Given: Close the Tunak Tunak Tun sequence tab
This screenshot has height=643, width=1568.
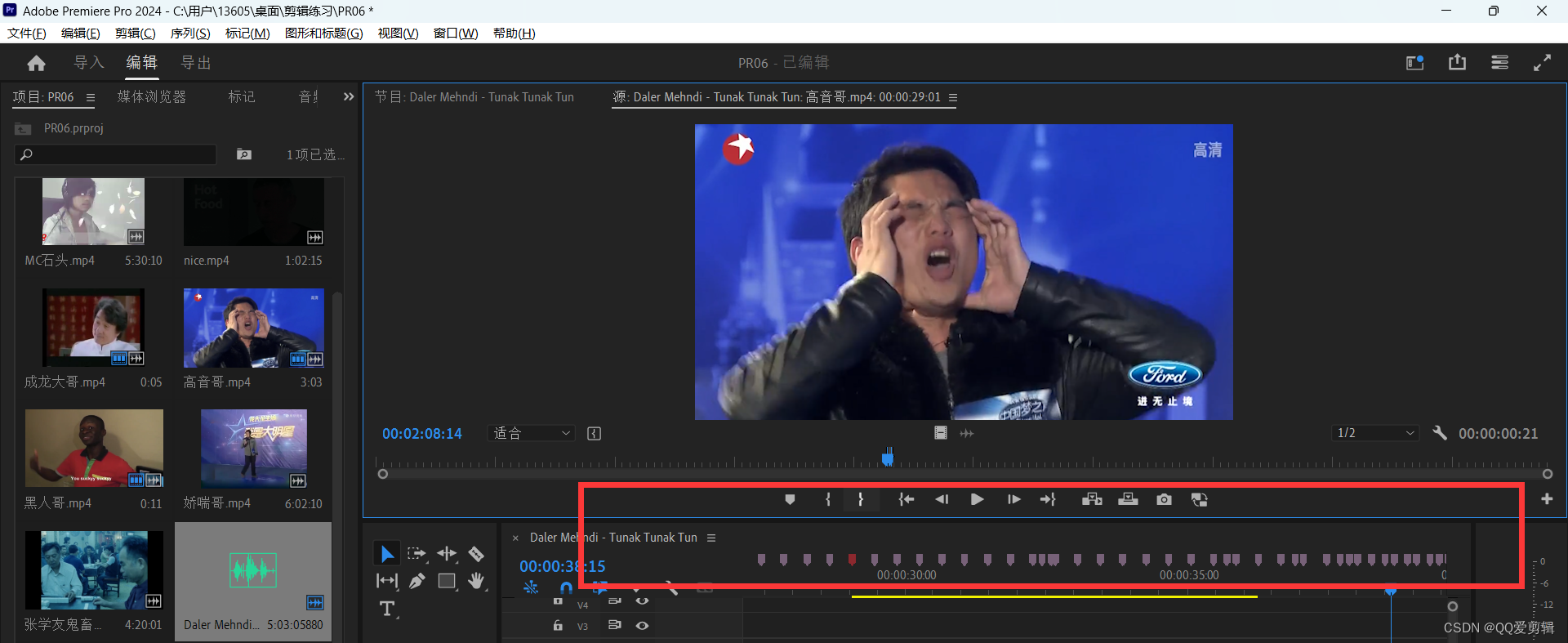Looking at the screenshot, I should [x=515, y=538].
